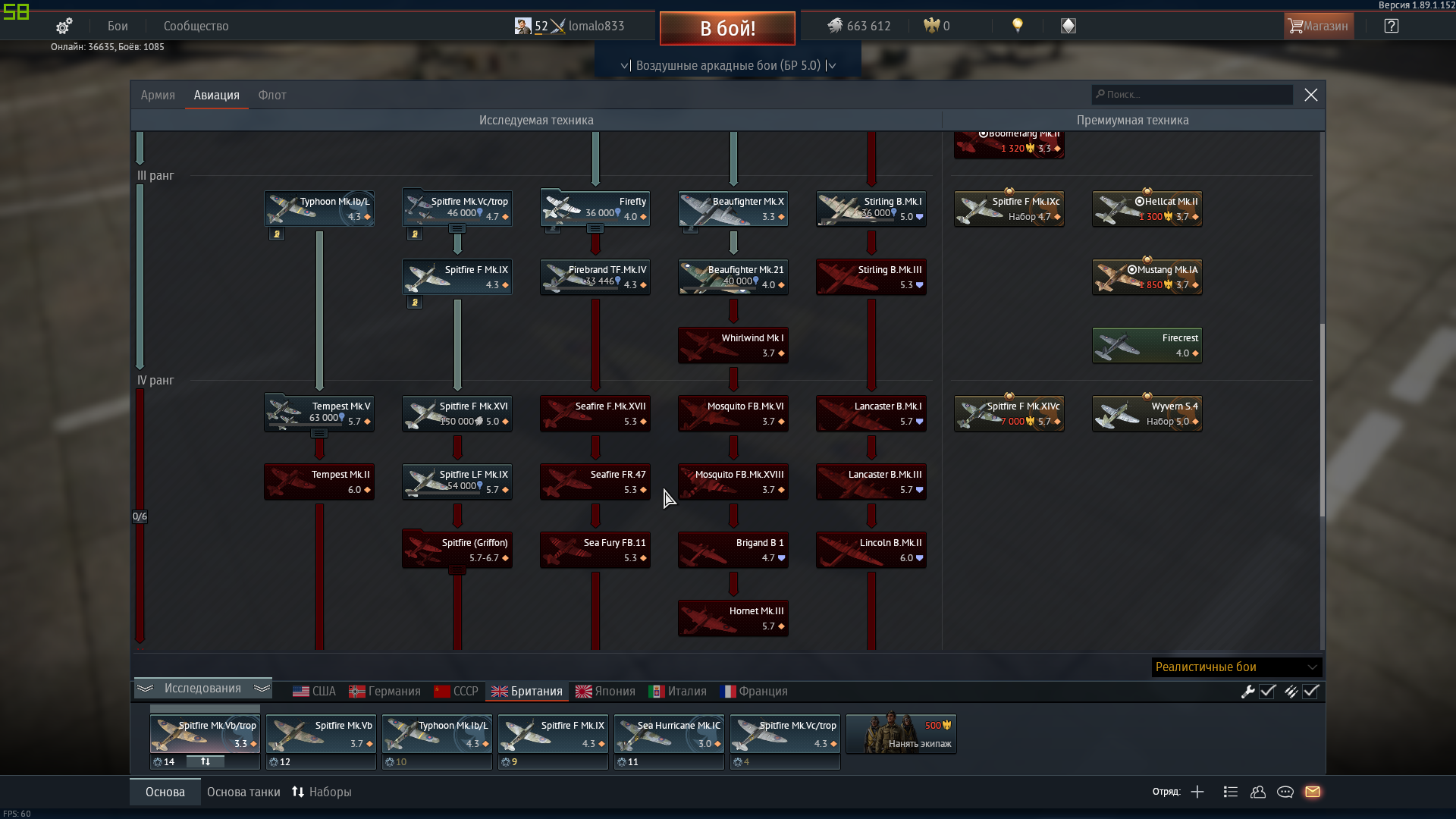The image size is (1456, 819).
Task: Click the В бой! button
Action: tap(727, 28)
